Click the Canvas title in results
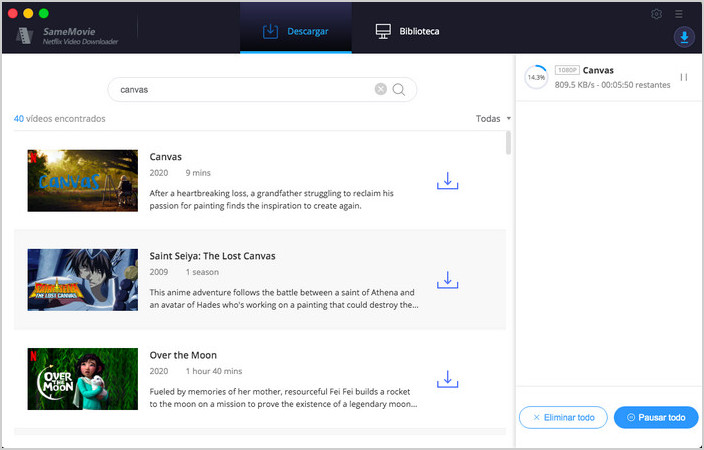Image resolution: width=704 pixels, height=450 pixels. point(166,157)
